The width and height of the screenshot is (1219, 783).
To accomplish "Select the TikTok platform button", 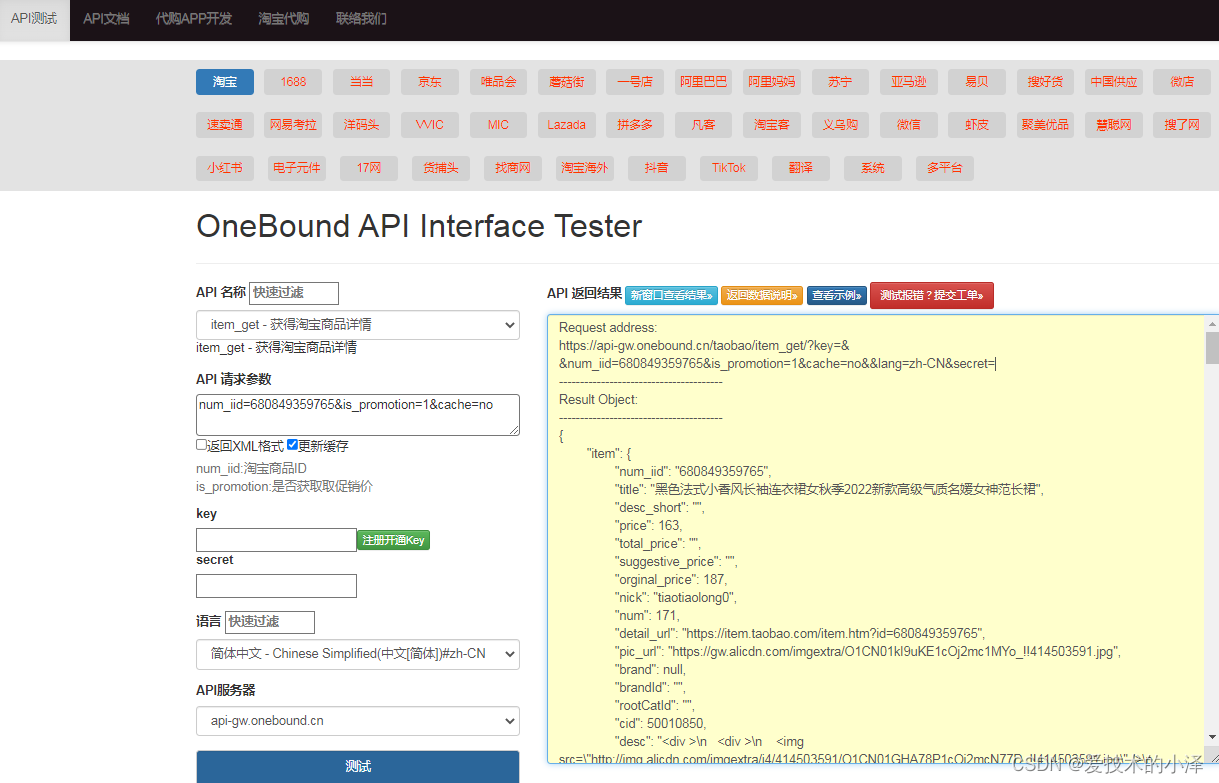I will 729,168.
